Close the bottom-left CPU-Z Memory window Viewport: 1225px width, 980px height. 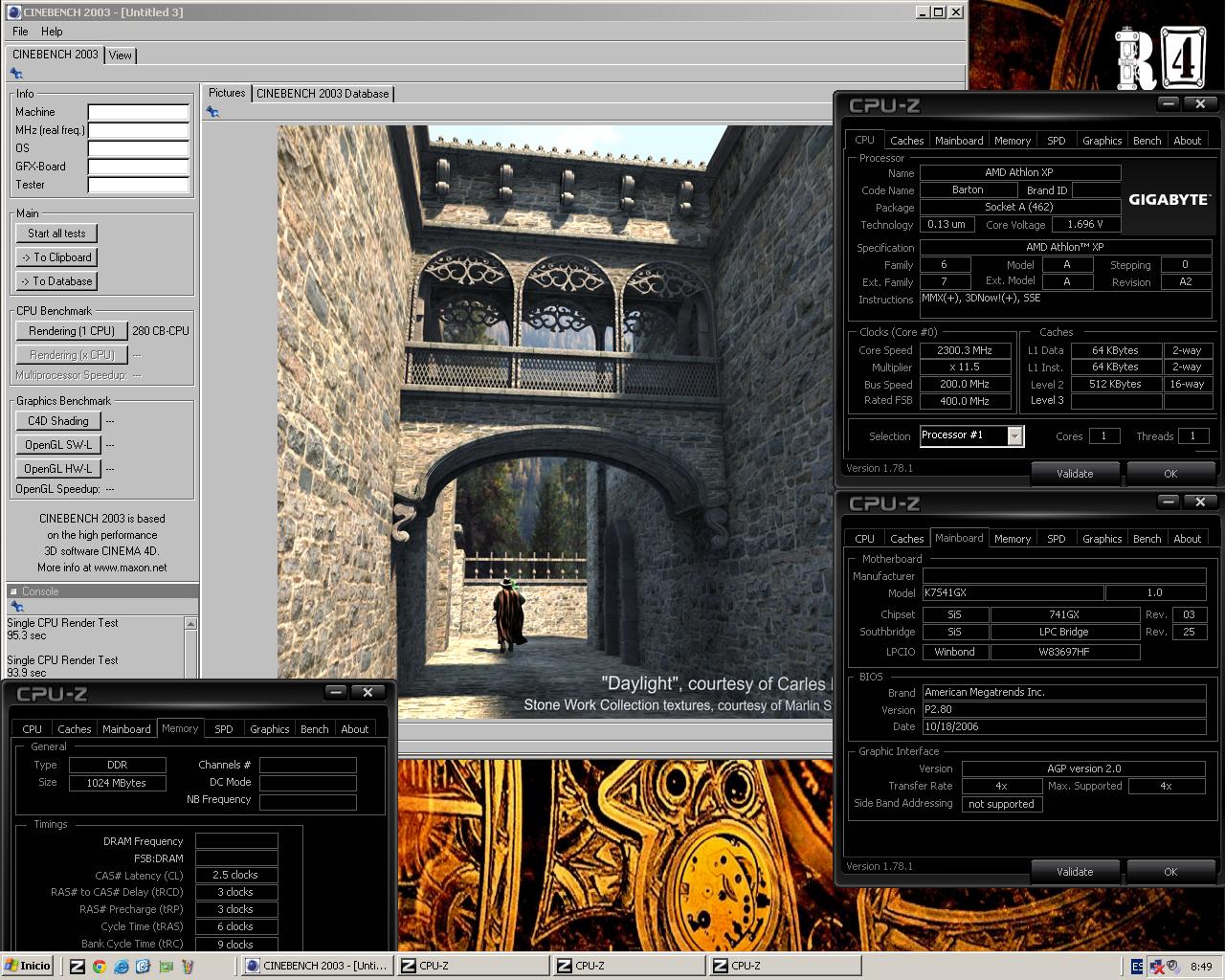pyautogui.click(x=367, y=692)
